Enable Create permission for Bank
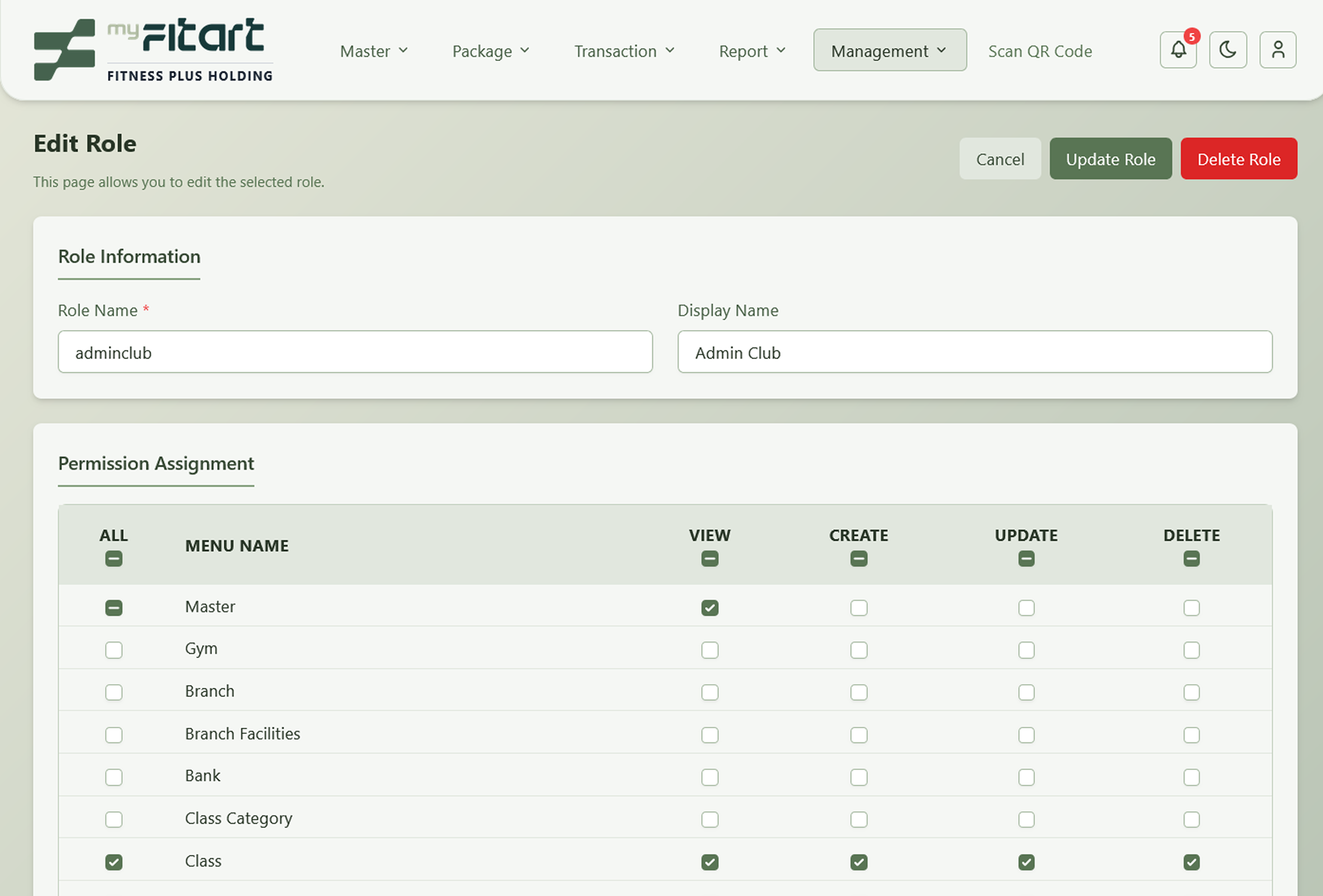 (x=859, y=777)
